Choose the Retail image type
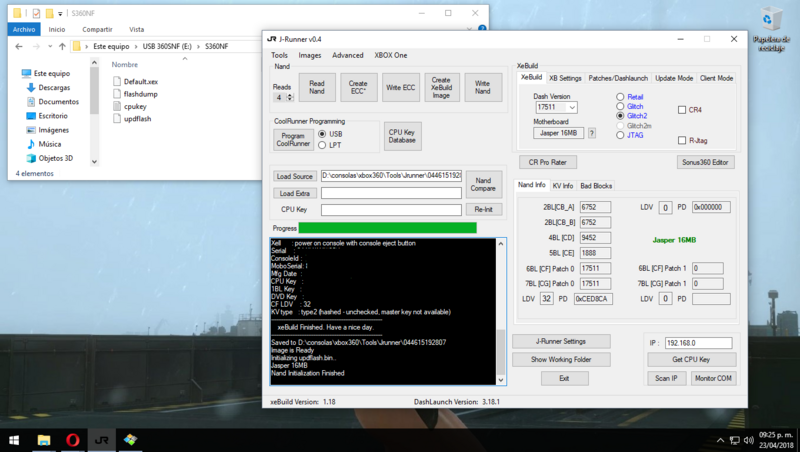800x452 pixels. click(620, 97)
